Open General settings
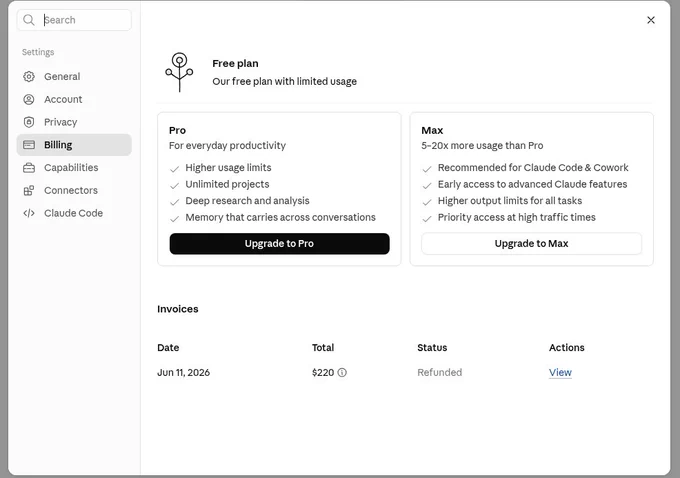The image size is (680, 478). click(x=74, y=77)
